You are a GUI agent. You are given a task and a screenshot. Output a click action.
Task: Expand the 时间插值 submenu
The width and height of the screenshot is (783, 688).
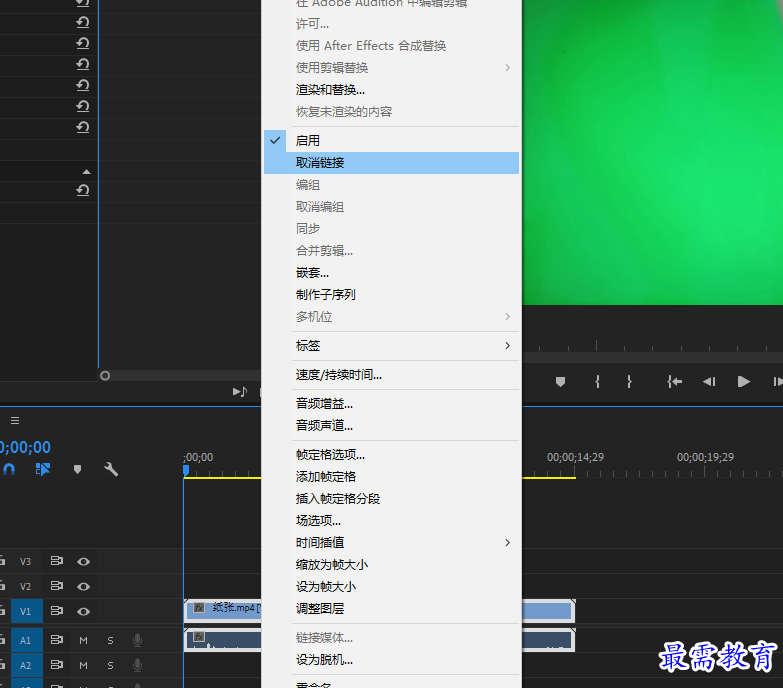pyautogui.click(x=391, y=543)
